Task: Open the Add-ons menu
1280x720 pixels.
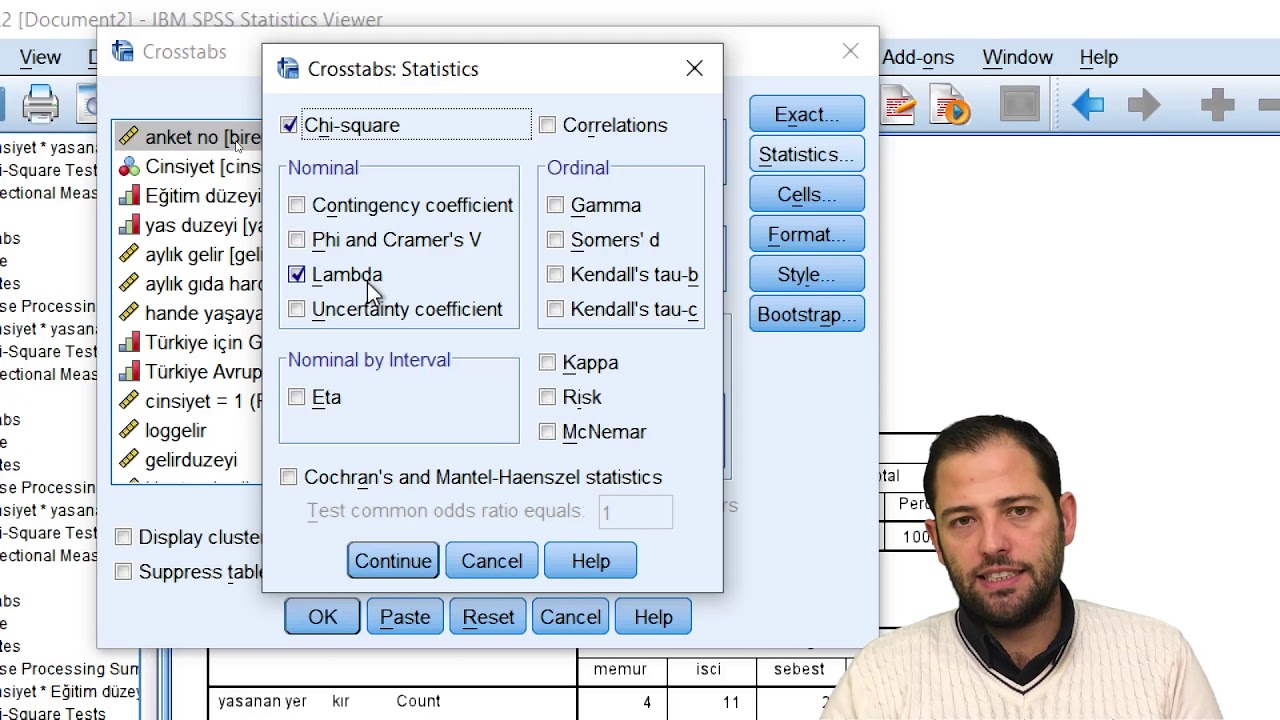Action: click(918, 58)
